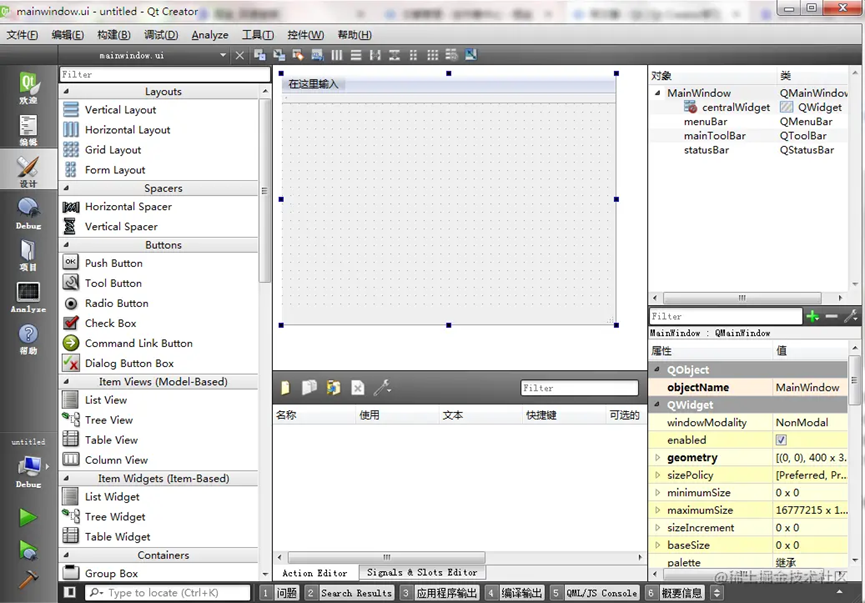Viewport: 865px width, 603px height.
Task: Click the 在这里输入 menu placeholder on form
Action: 313,84
